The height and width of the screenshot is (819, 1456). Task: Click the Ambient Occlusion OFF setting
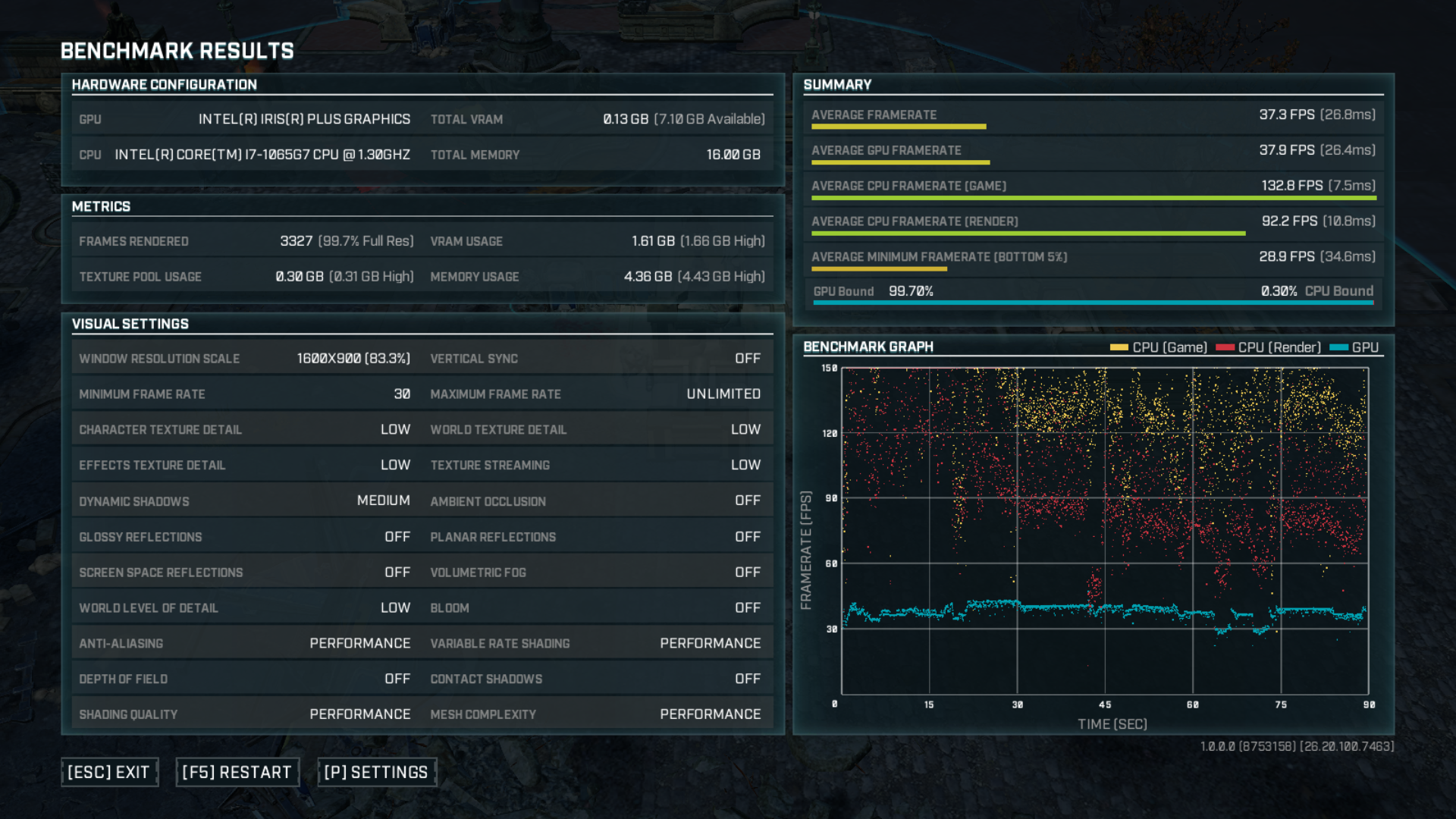747,500
